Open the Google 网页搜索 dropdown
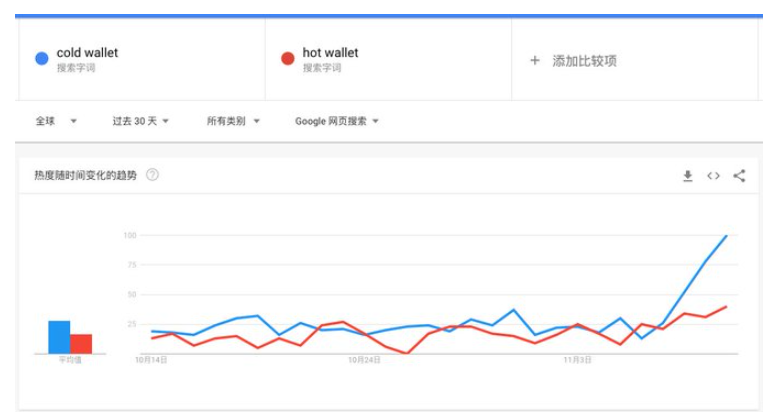This screenshot has width=770, height=419. [337, 121]
